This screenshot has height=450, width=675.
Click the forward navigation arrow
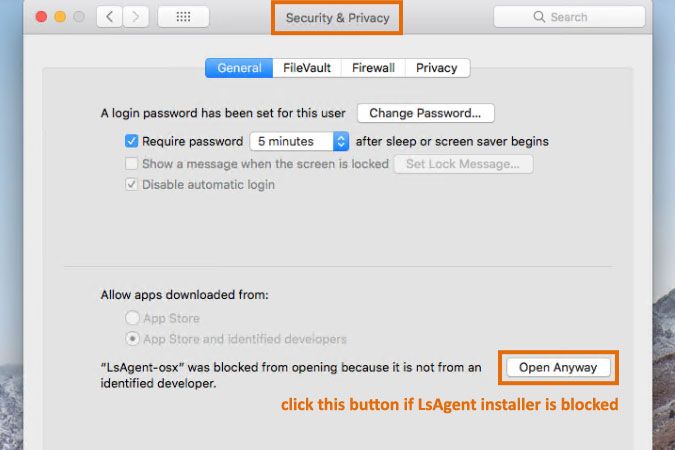click(136, 17)
